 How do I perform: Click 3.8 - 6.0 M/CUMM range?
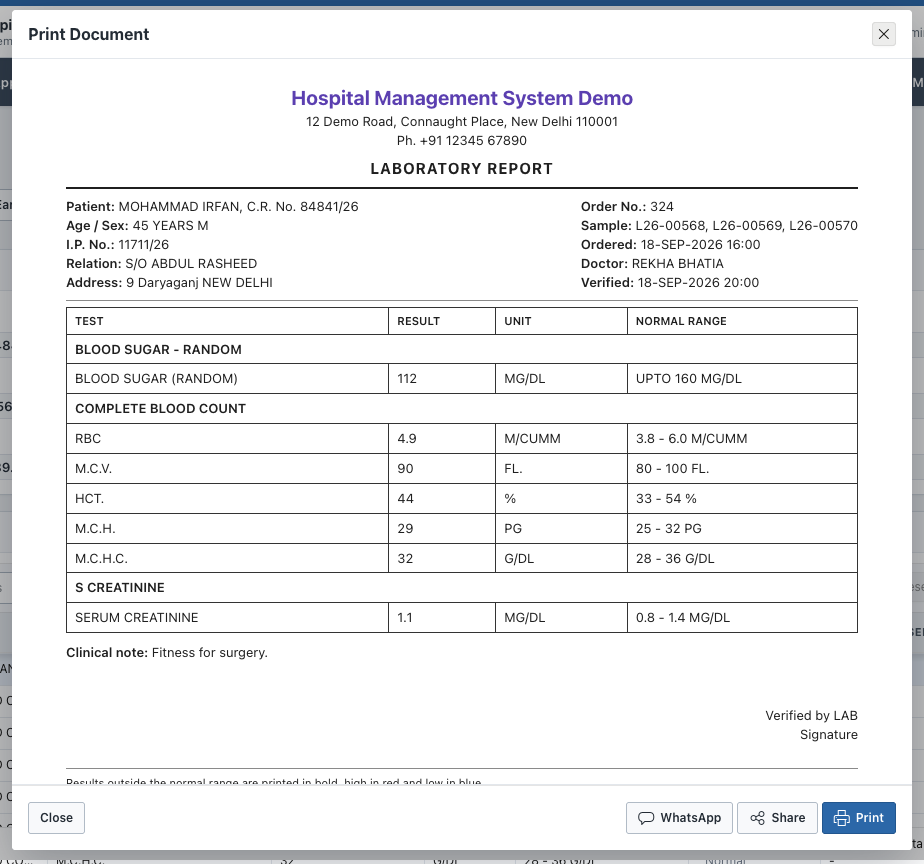tap(742, 438)
